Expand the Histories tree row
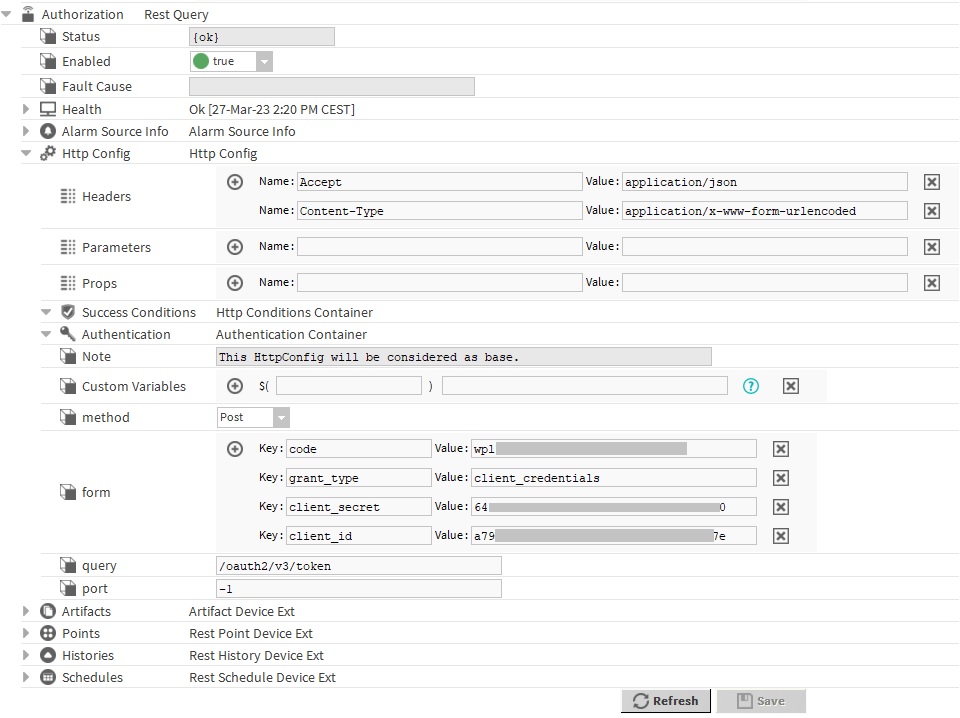 click(26, 655)
